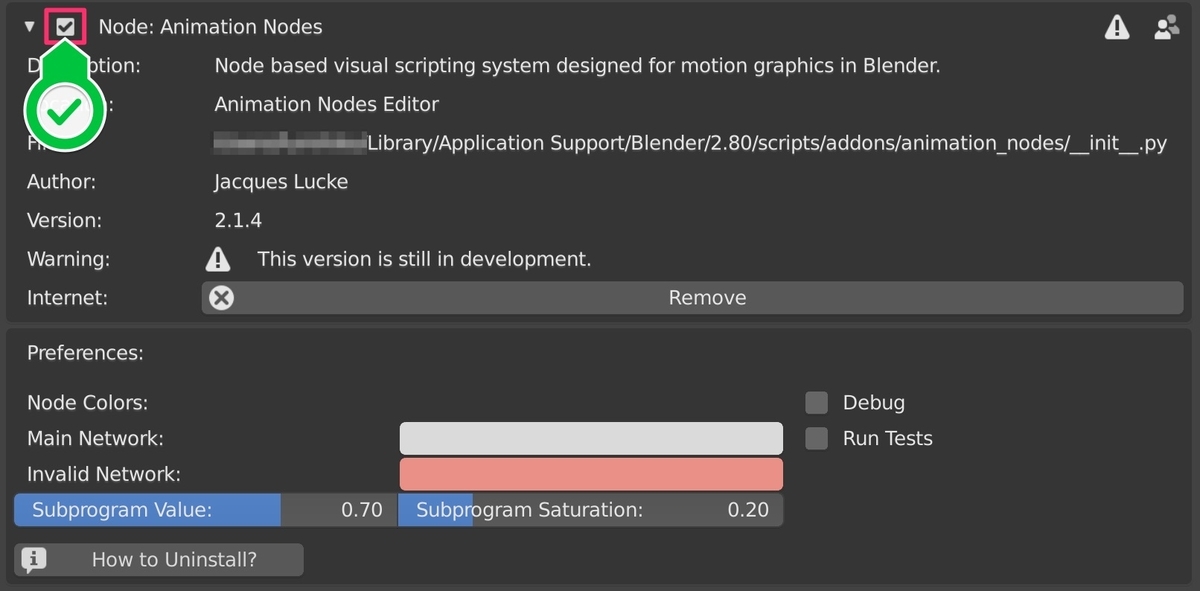Click the warning icon beside development notice
The image size is (1200, 591).
coord(217,260)
